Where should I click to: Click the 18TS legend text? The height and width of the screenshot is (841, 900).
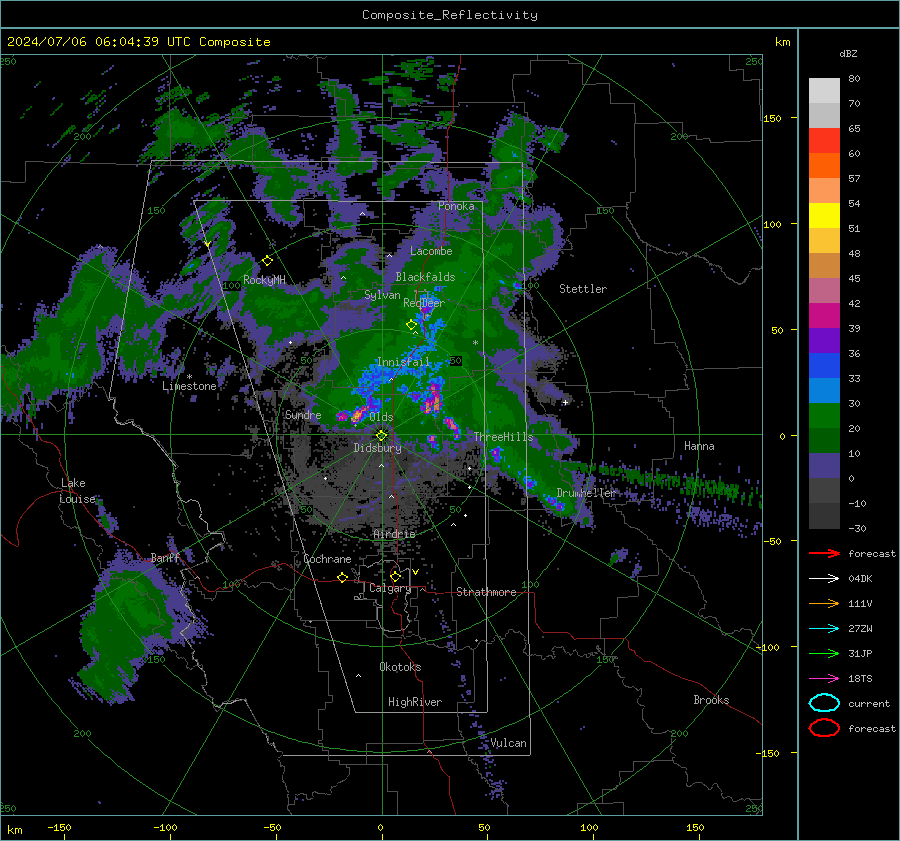[860, 679]
